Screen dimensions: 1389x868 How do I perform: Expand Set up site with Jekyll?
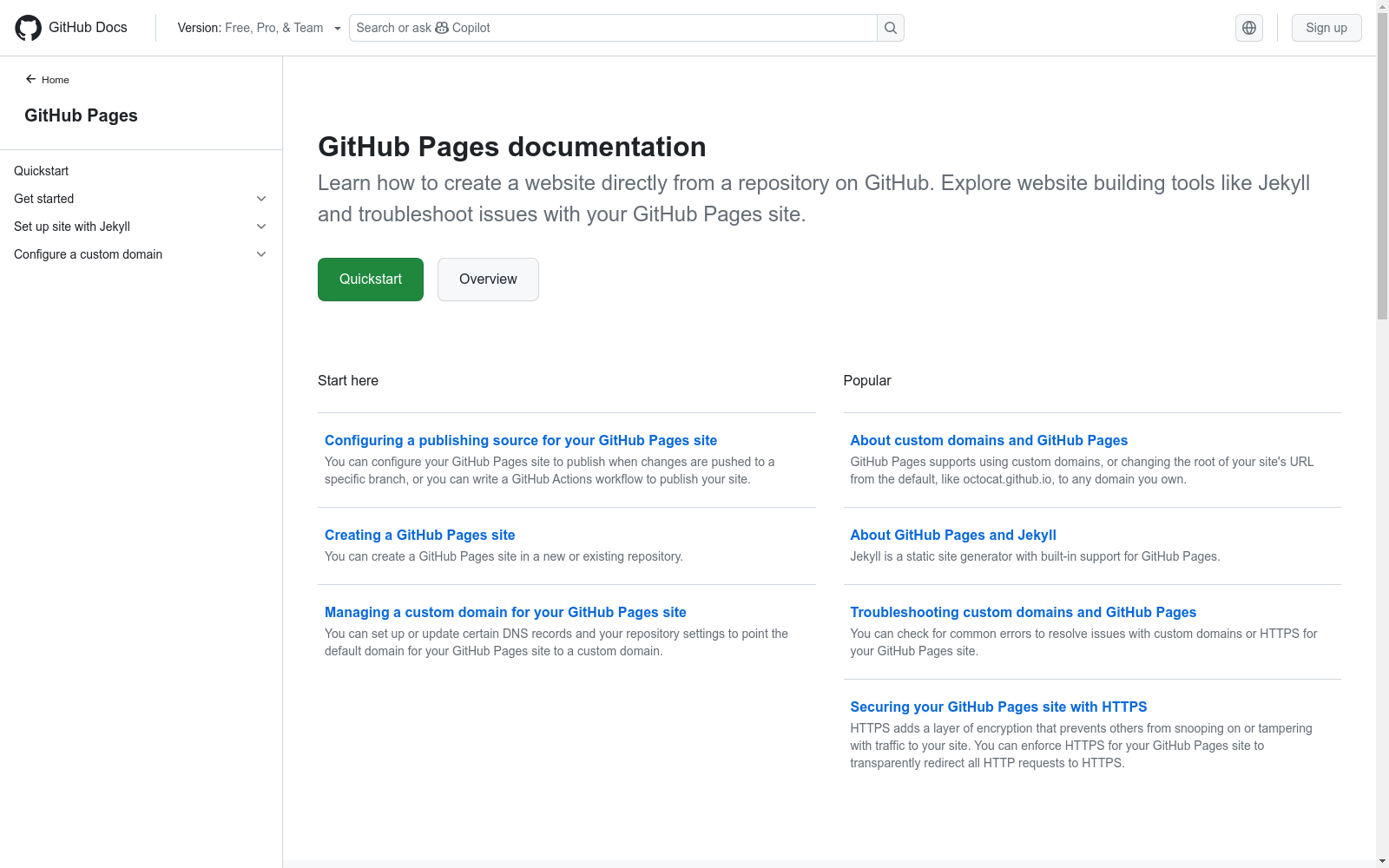point(261,227)
